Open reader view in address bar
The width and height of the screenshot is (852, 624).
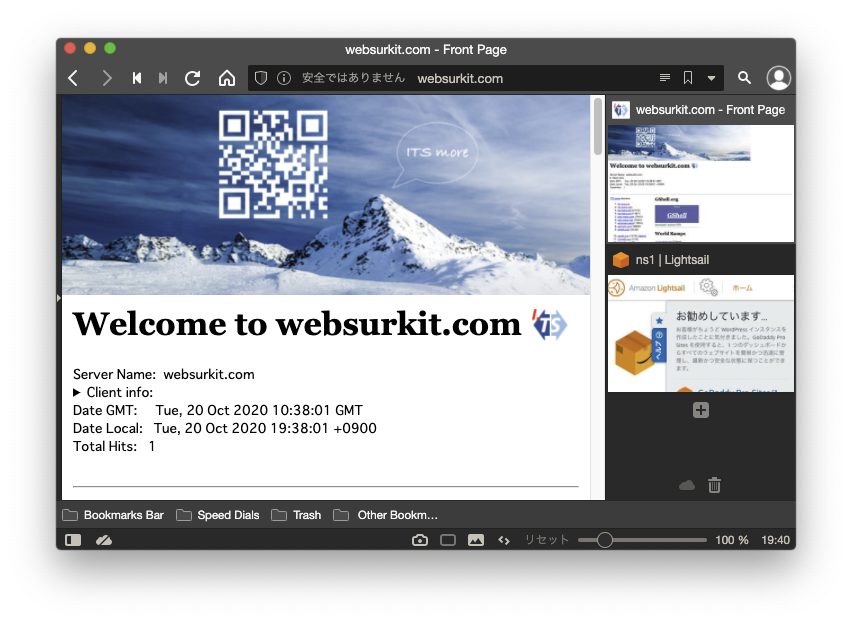coord(665,78)
